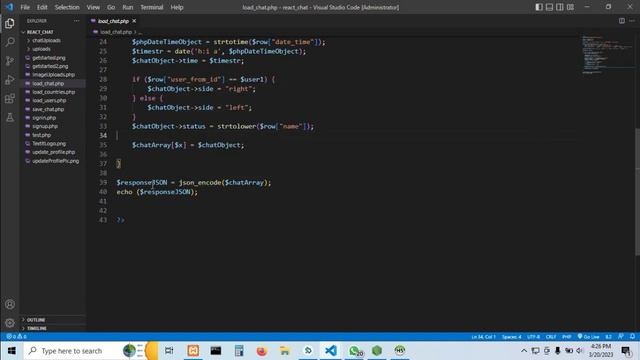The image size is (640, 360).
Task: Open Windows Start menu
Action: pos(11,351)
